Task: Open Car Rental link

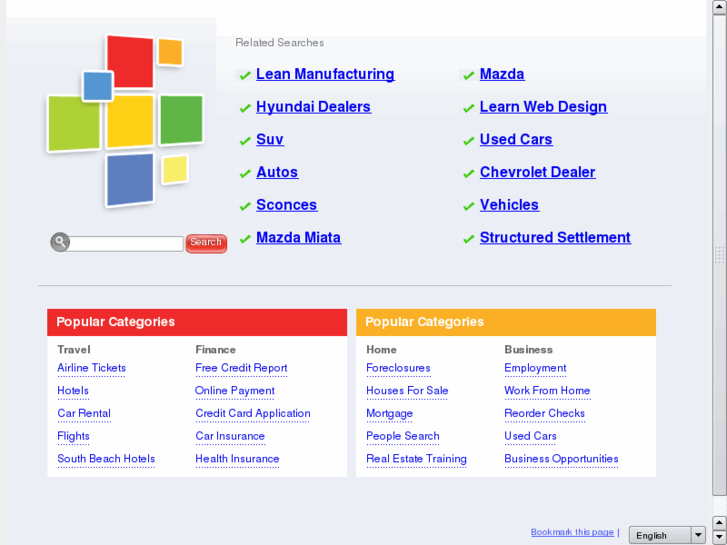Action: [84, 414]
